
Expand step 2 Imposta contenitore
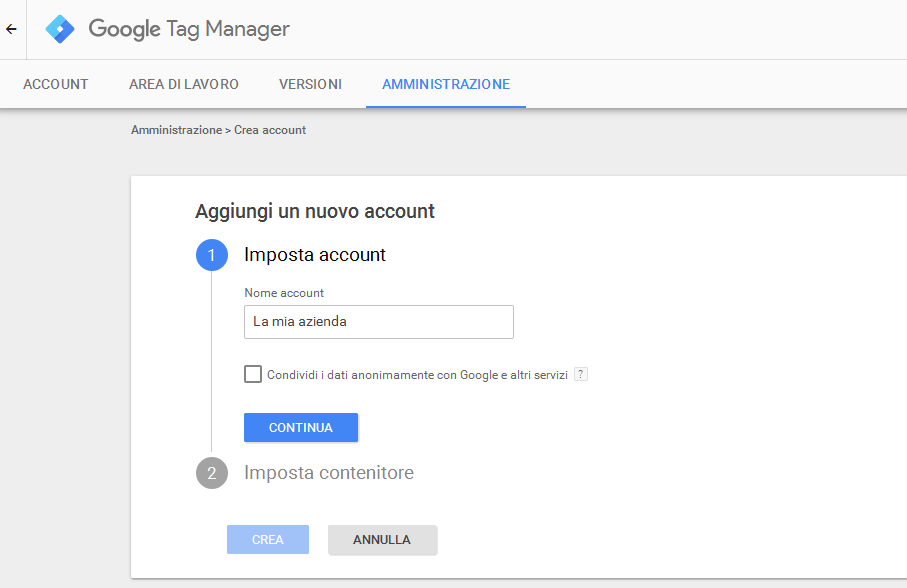[x=329, y=473]
